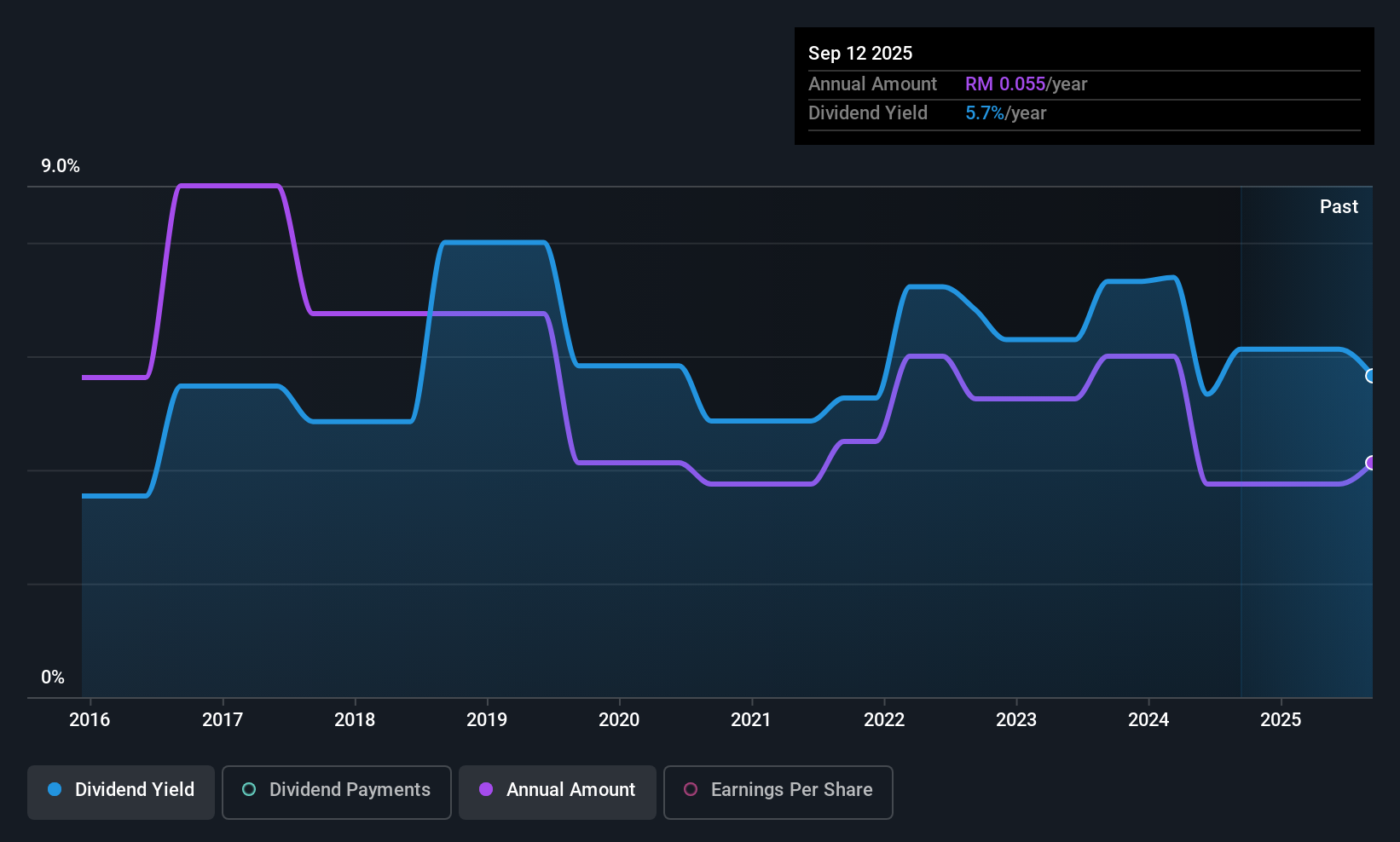Click the purple Annual Amount endpoint marker
The width and height of the screenshot is (1400, 842).
click(1371, 463)
